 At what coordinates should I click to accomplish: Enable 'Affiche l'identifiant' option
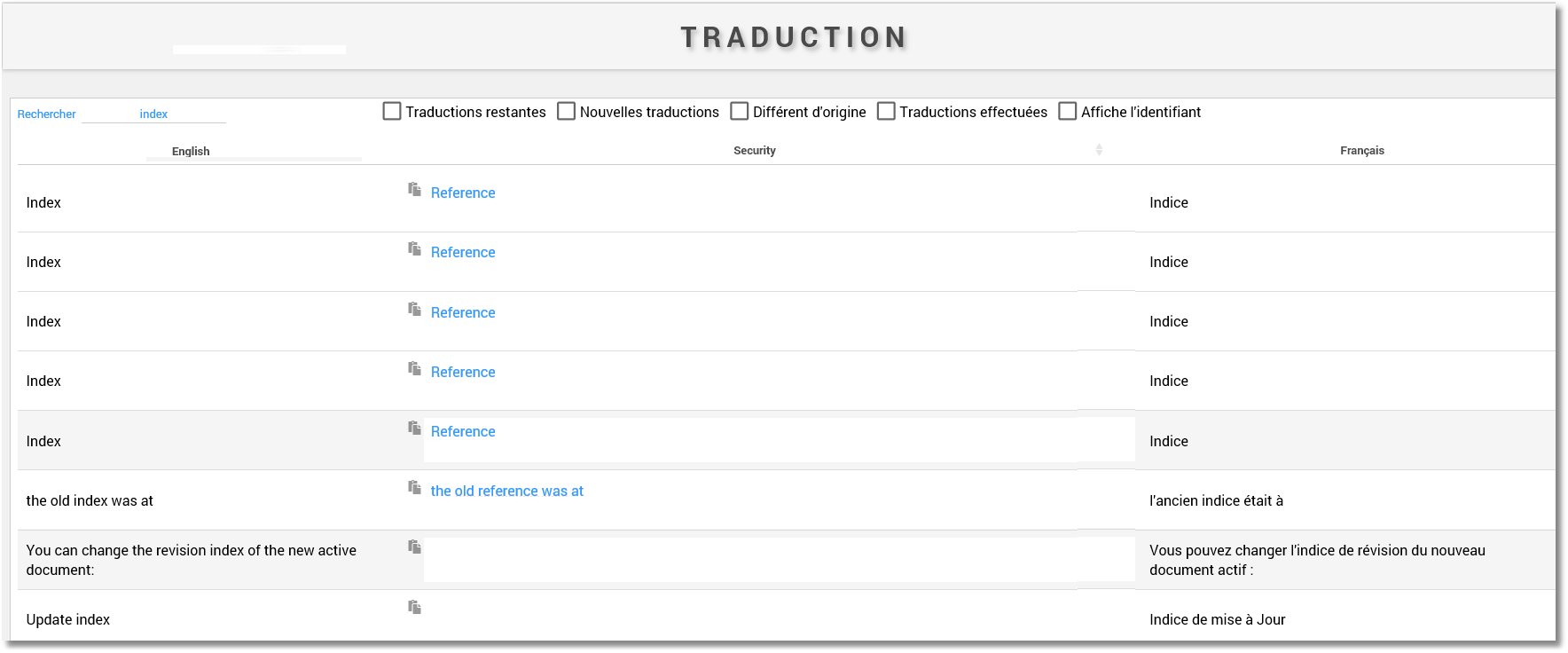point(1068,111)
